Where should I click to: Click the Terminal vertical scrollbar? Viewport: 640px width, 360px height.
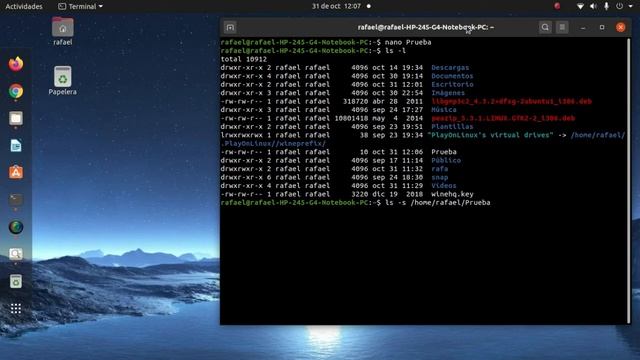click(x=629, y=180)
